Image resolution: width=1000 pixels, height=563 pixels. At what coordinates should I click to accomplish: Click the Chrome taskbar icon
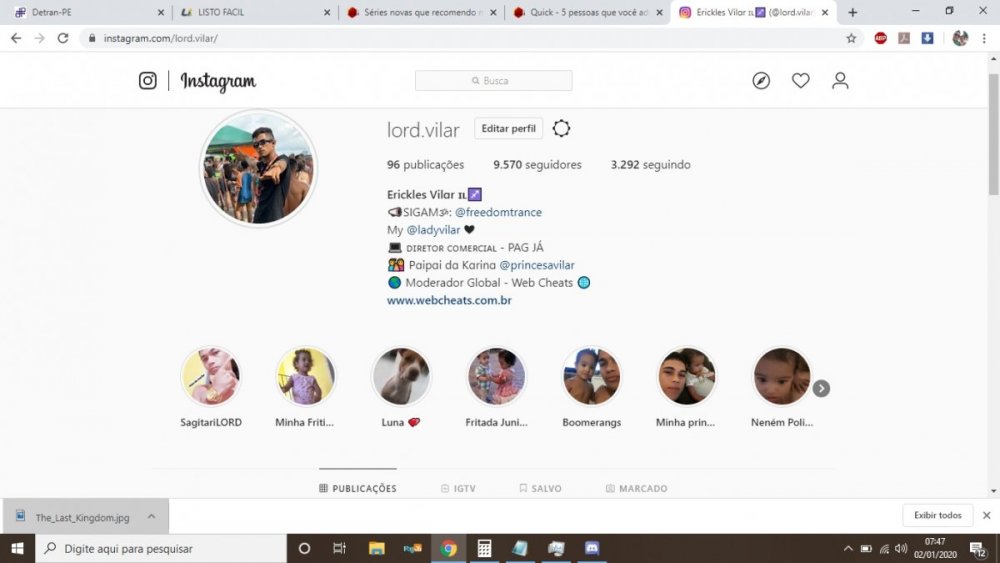(448, 548)
